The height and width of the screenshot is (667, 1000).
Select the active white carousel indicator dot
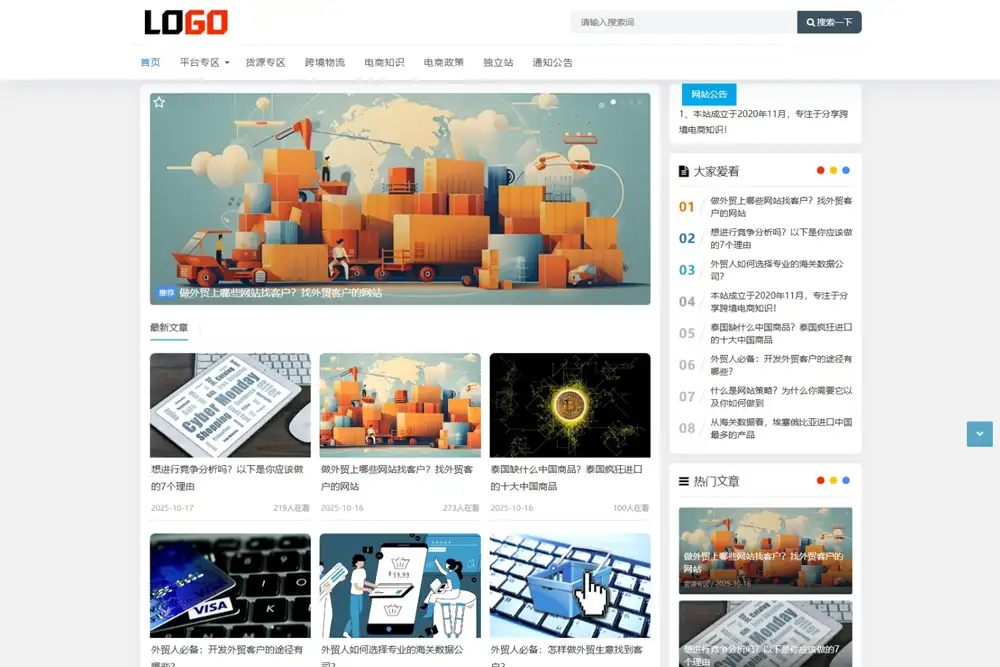pos(614,102)
